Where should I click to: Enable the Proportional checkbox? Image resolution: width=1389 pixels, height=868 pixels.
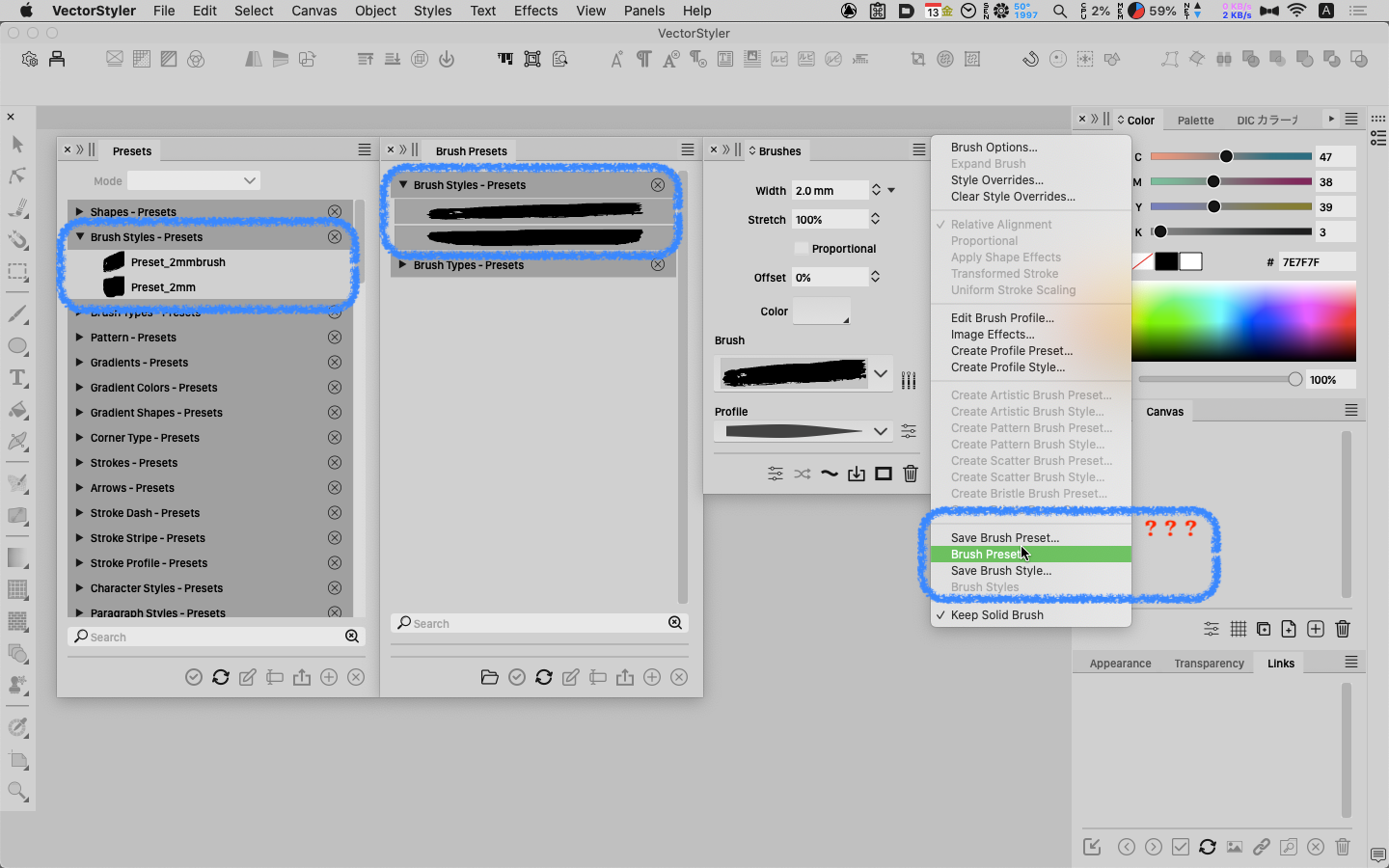pos(801,249)
